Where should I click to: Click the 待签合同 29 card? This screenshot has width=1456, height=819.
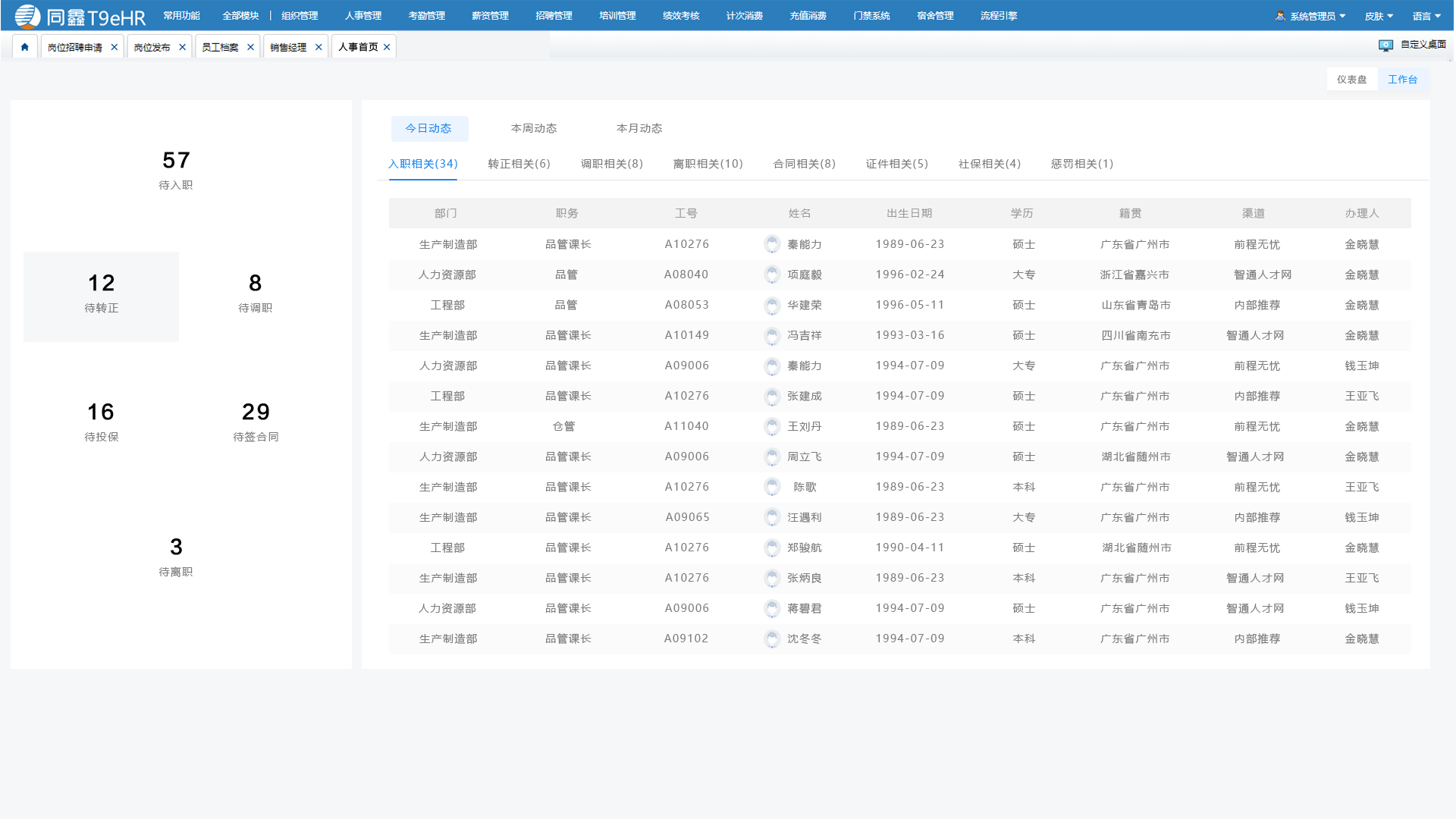[256, 422]
